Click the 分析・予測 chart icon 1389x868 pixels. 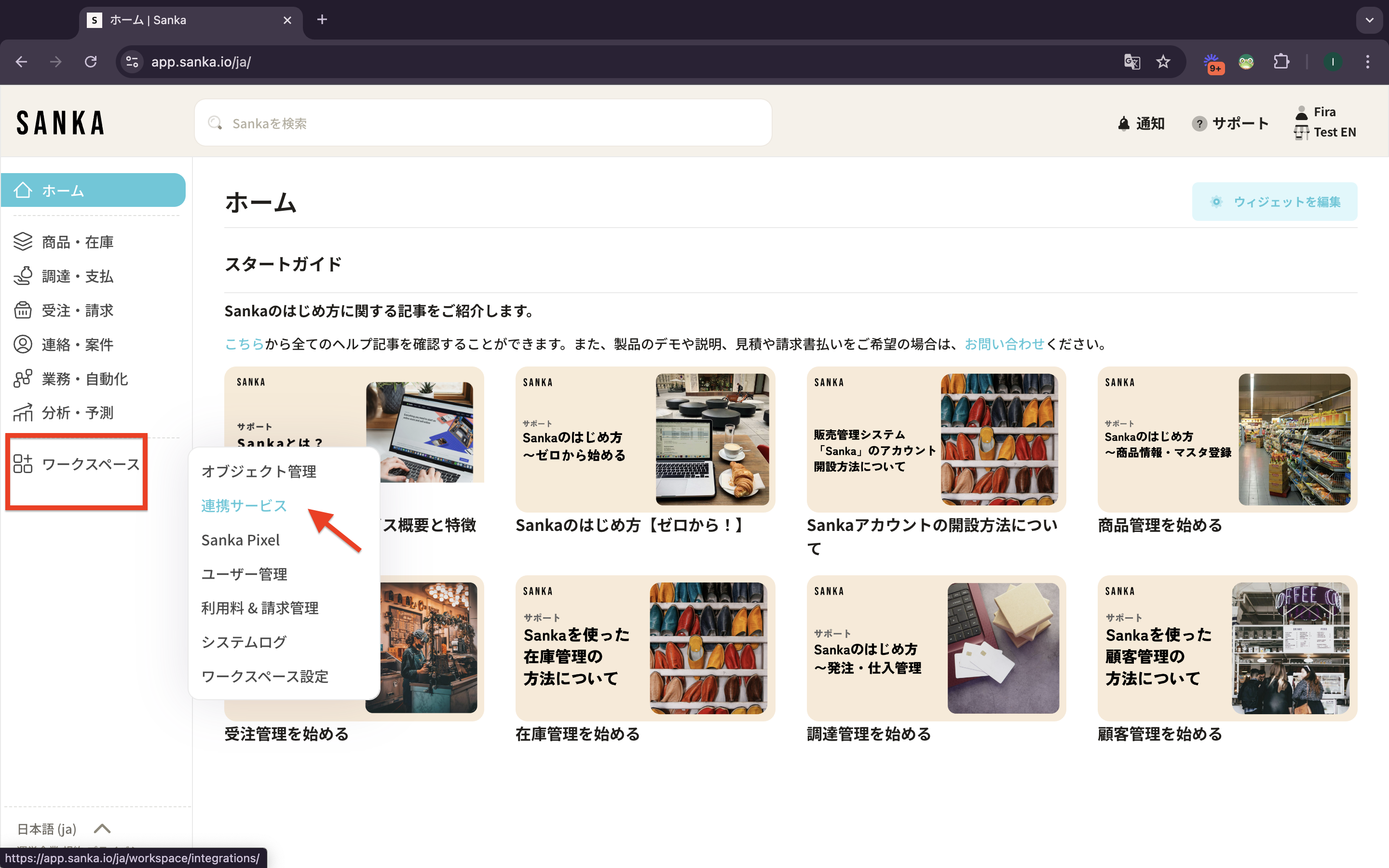pyautogui.click(x=23, y=413)
